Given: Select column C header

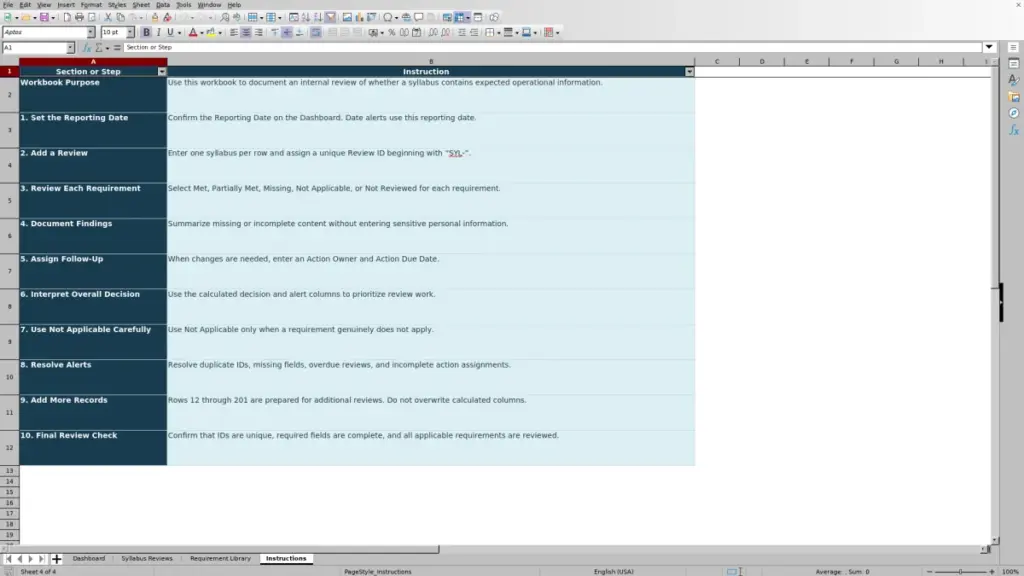Looking at the screenshot, I should coord(716,61).
